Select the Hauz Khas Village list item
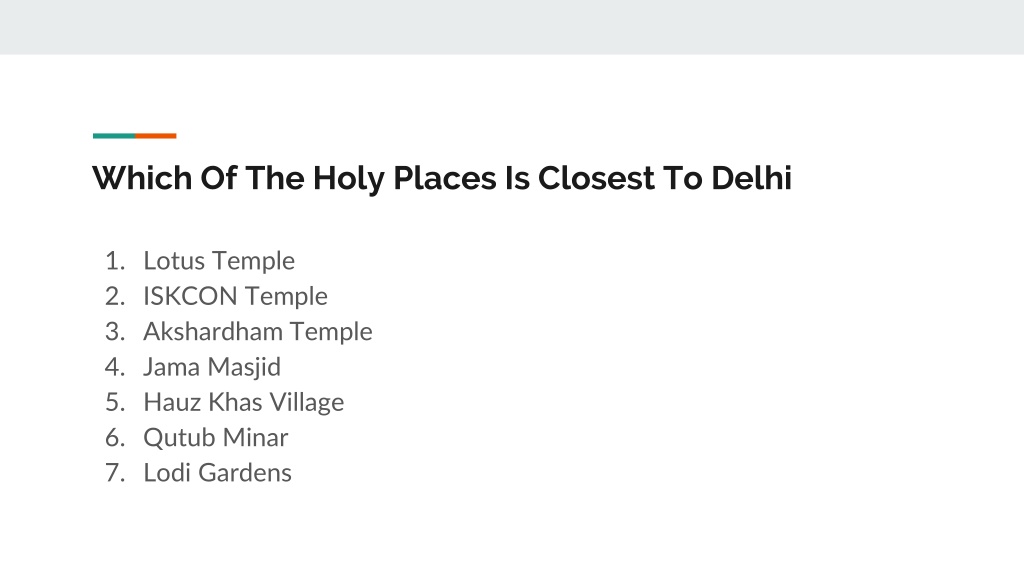Screen dimensions: 1024x576 (x=244, y=402)
